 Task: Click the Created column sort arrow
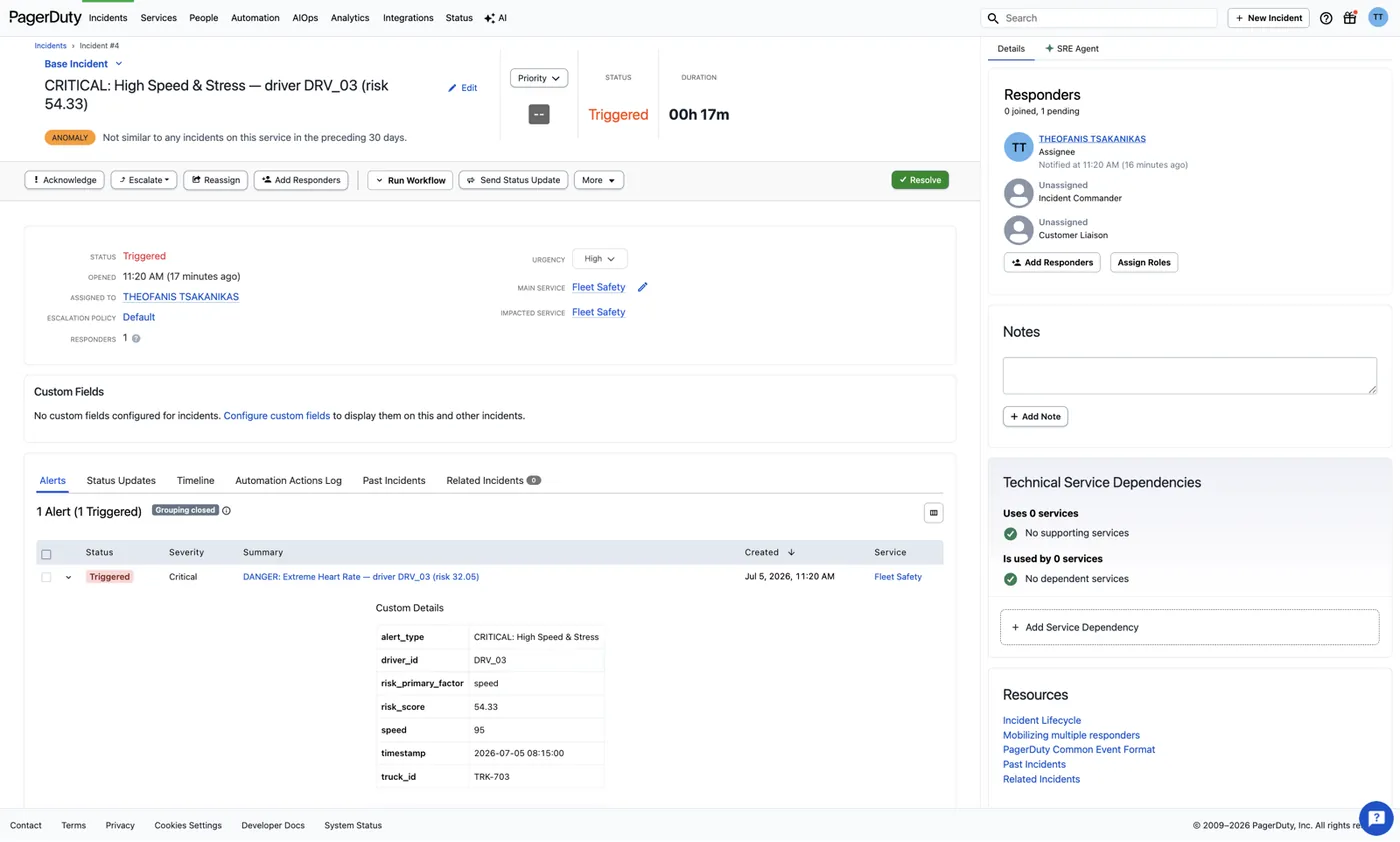click(791, 552)
